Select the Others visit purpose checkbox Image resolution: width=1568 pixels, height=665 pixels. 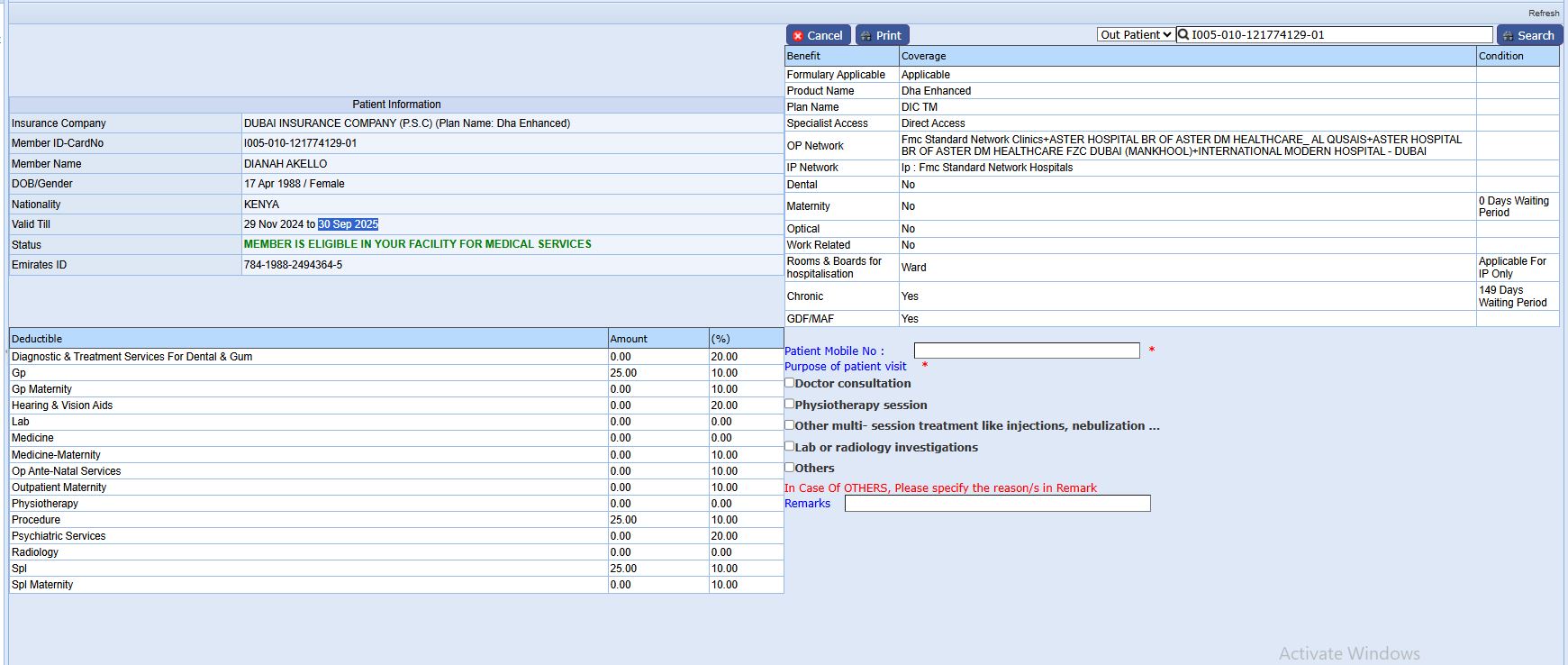pyautogui.click(x=790, y=468)
